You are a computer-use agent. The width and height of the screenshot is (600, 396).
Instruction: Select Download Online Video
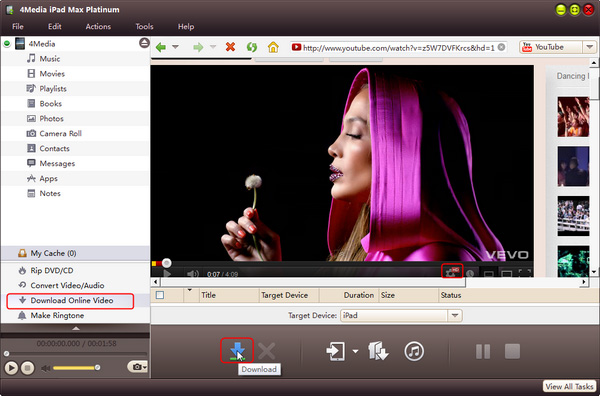(x=71, y=301)
